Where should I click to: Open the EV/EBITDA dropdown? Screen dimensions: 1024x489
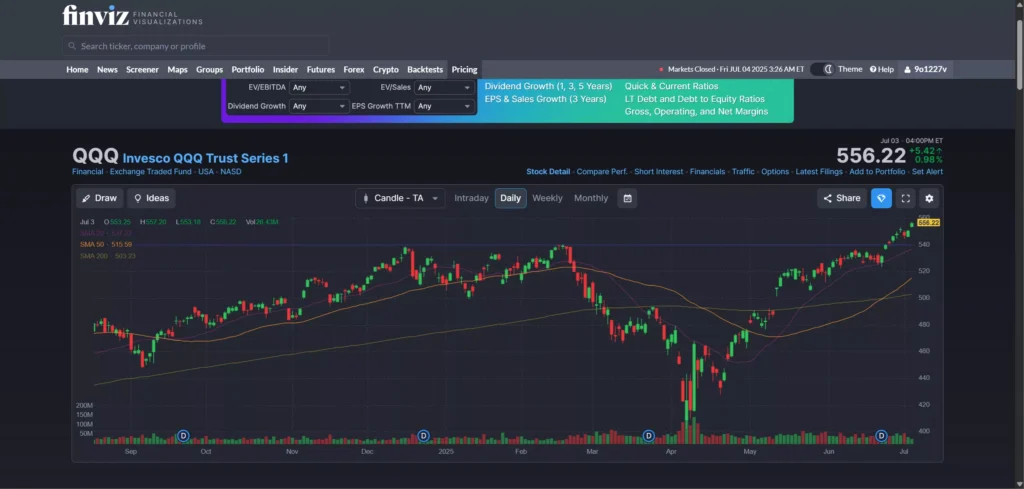click(x=319, y=87)
